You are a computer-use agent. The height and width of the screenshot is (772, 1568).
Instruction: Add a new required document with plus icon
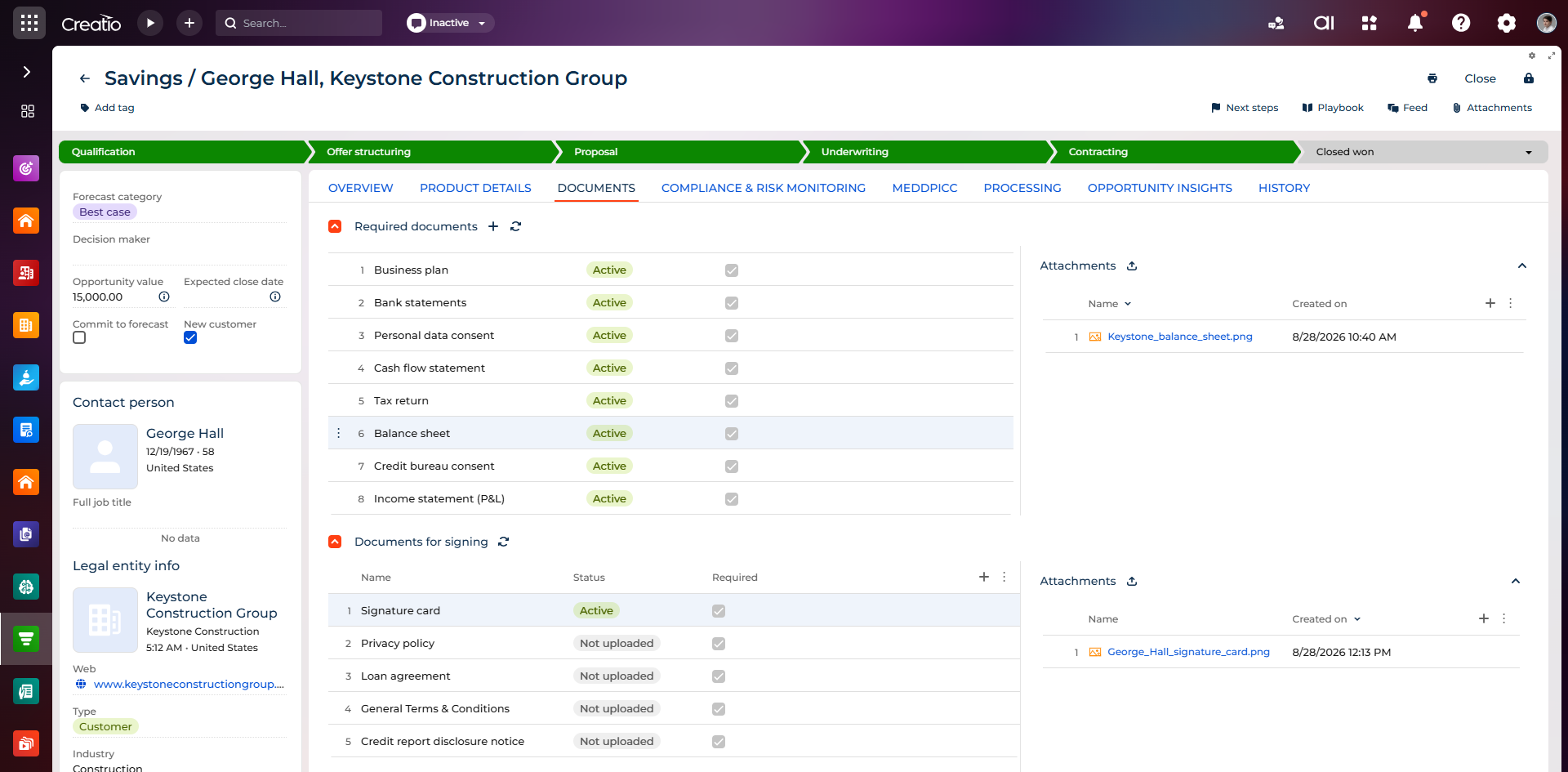click(x=493, y=226)
